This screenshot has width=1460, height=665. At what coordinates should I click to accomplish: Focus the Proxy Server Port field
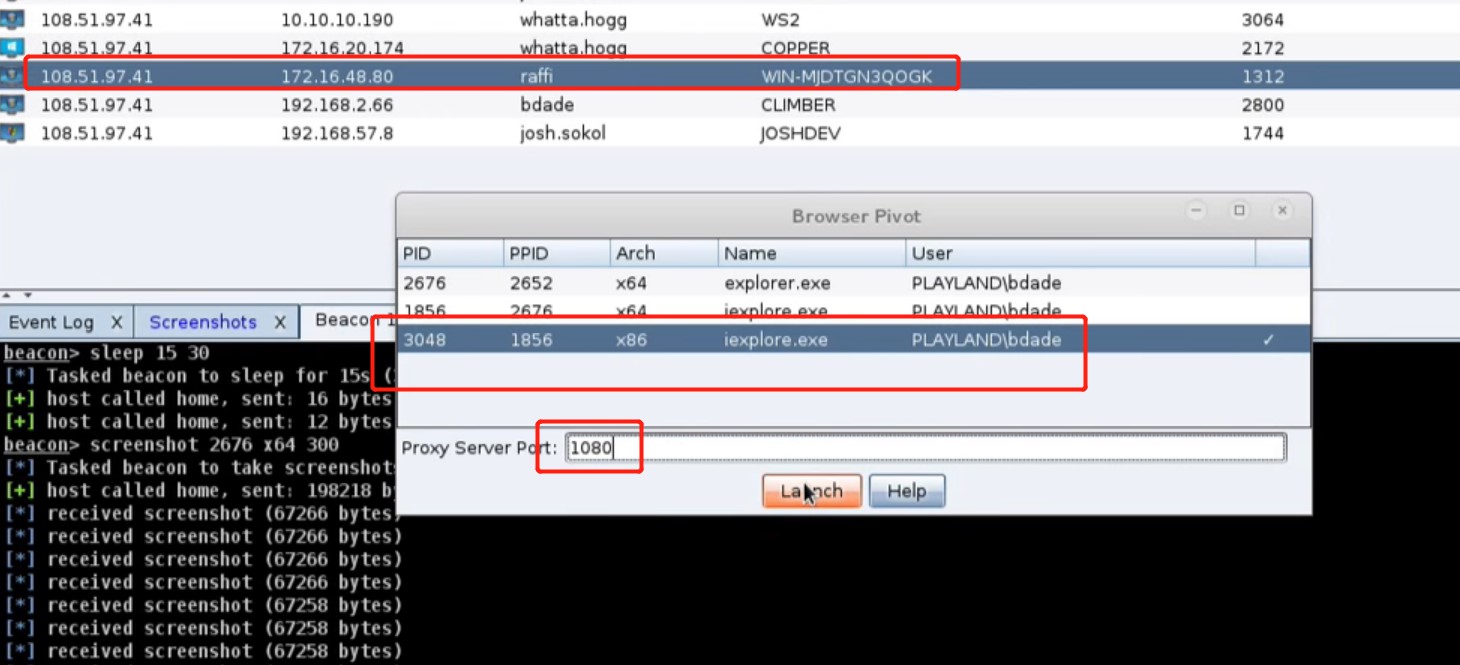pyautogui.click(x=925, y=447)
